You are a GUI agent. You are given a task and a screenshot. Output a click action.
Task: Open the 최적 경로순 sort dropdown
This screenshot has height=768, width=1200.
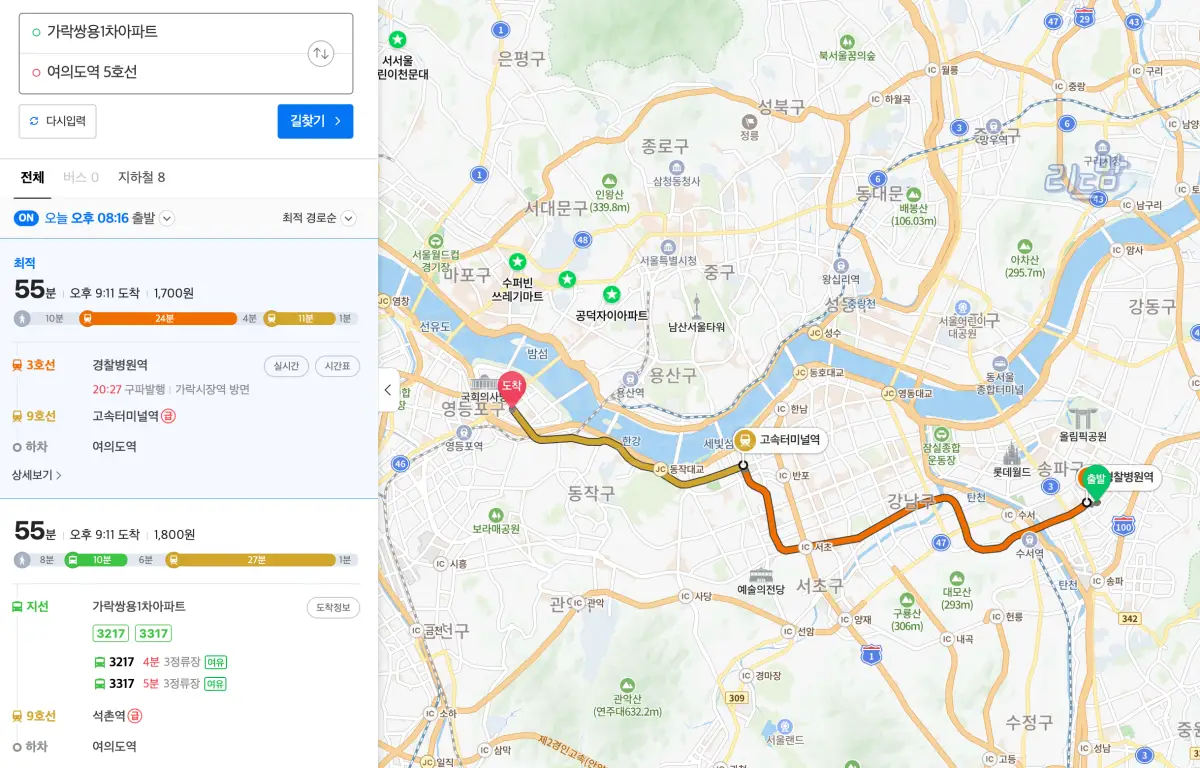[347, 218]
